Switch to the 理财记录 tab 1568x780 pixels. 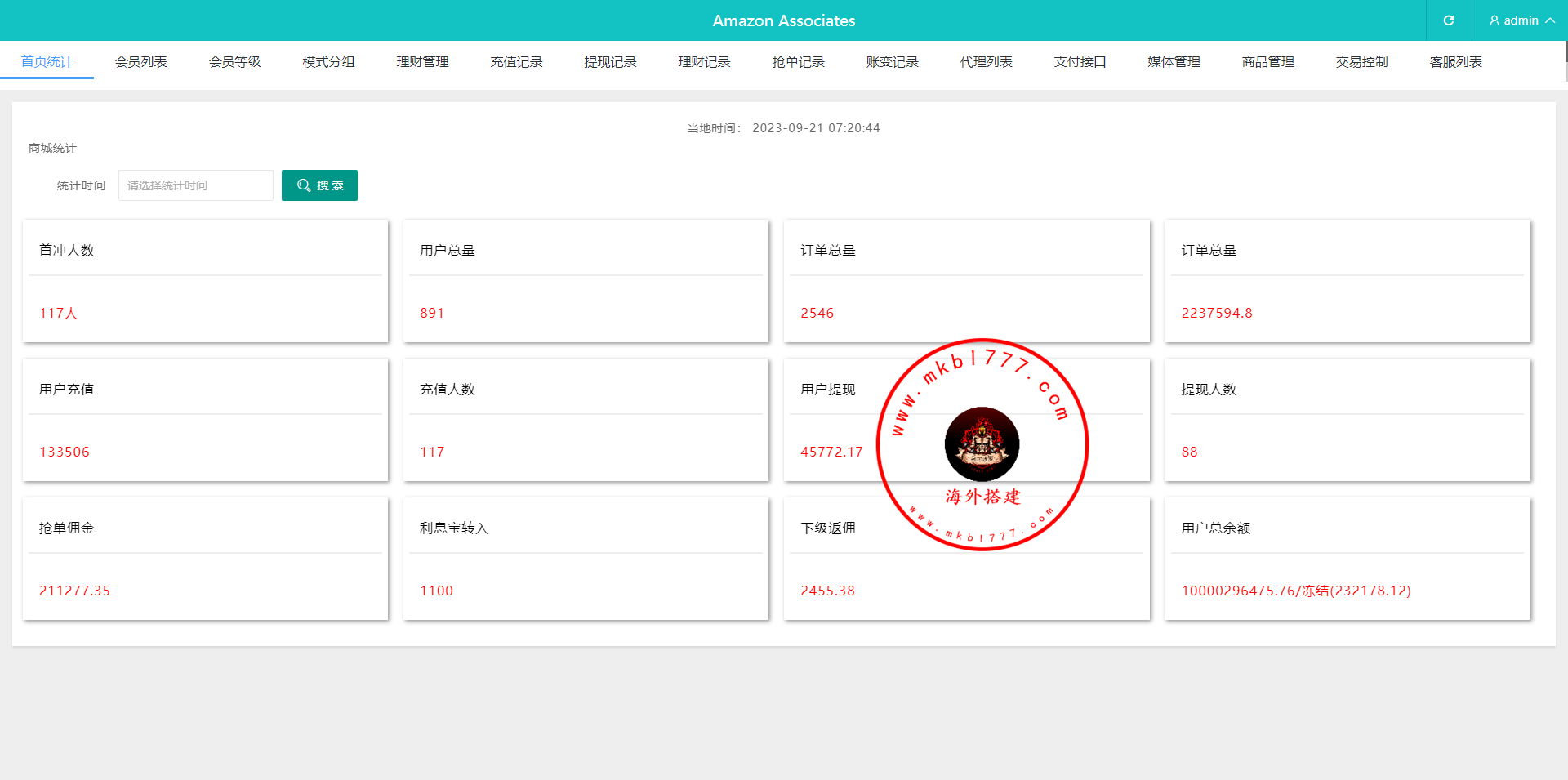pyautogui.click(x=704, y=62)
